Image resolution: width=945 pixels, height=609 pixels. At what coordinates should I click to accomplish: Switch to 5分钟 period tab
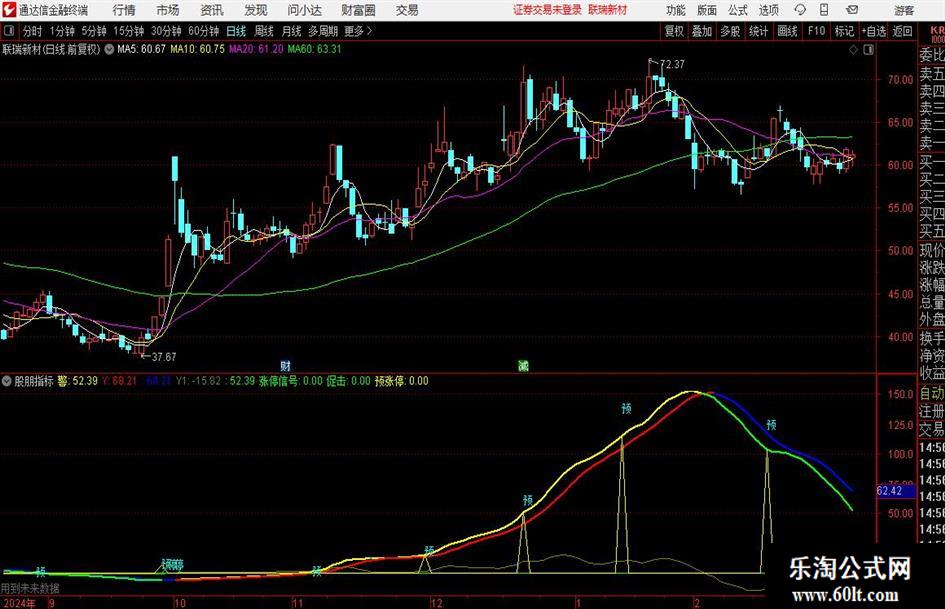[x=93, y=31]
